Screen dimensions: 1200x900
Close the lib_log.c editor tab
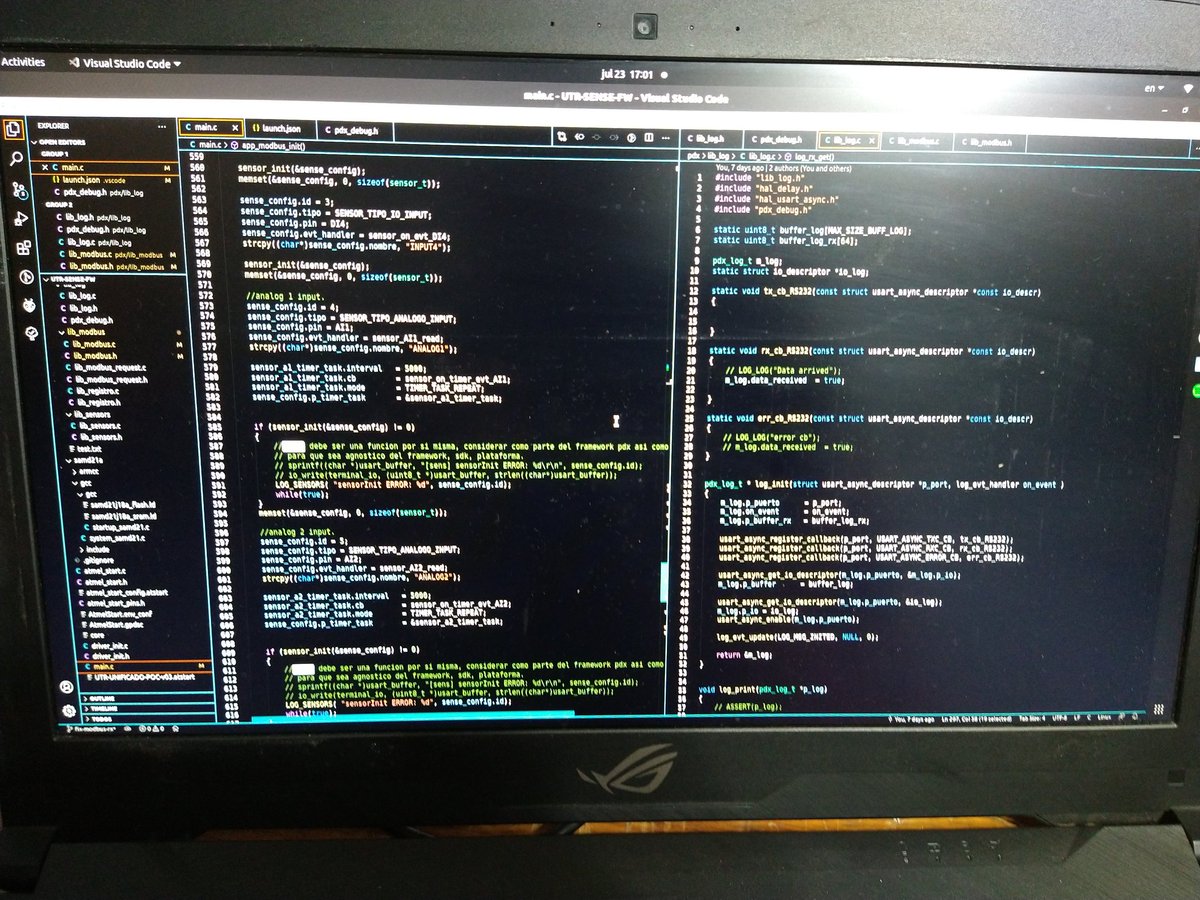coord(872,139)
